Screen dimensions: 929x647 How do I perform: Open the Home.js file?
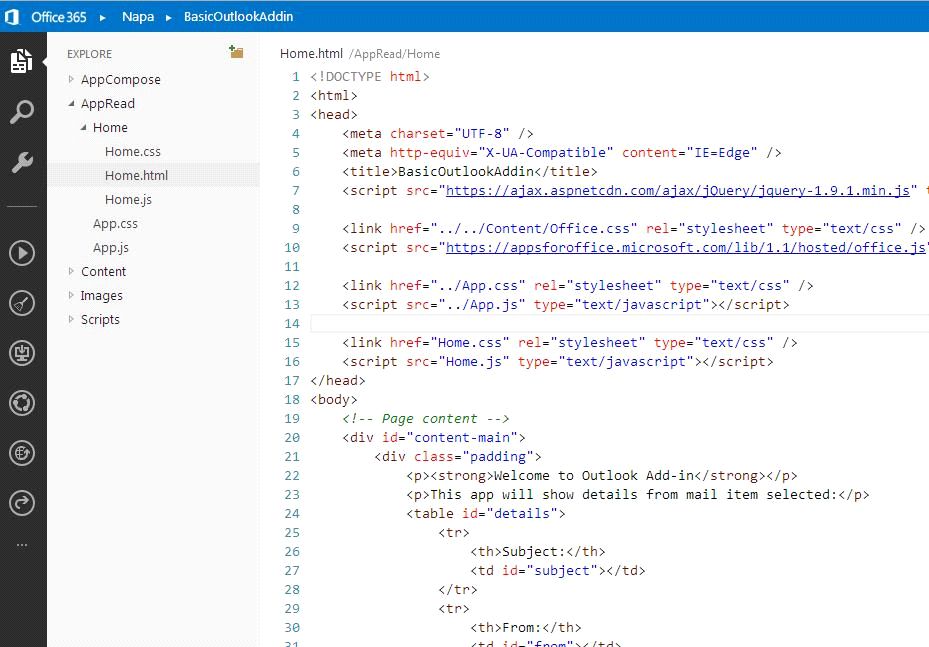click(129, 200)
